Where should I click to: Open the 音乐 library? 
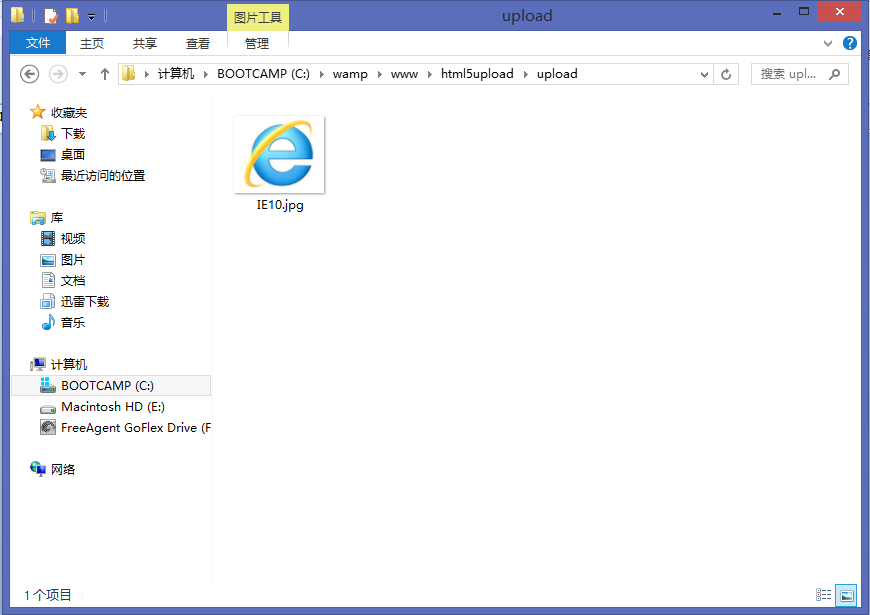(73, 322)
